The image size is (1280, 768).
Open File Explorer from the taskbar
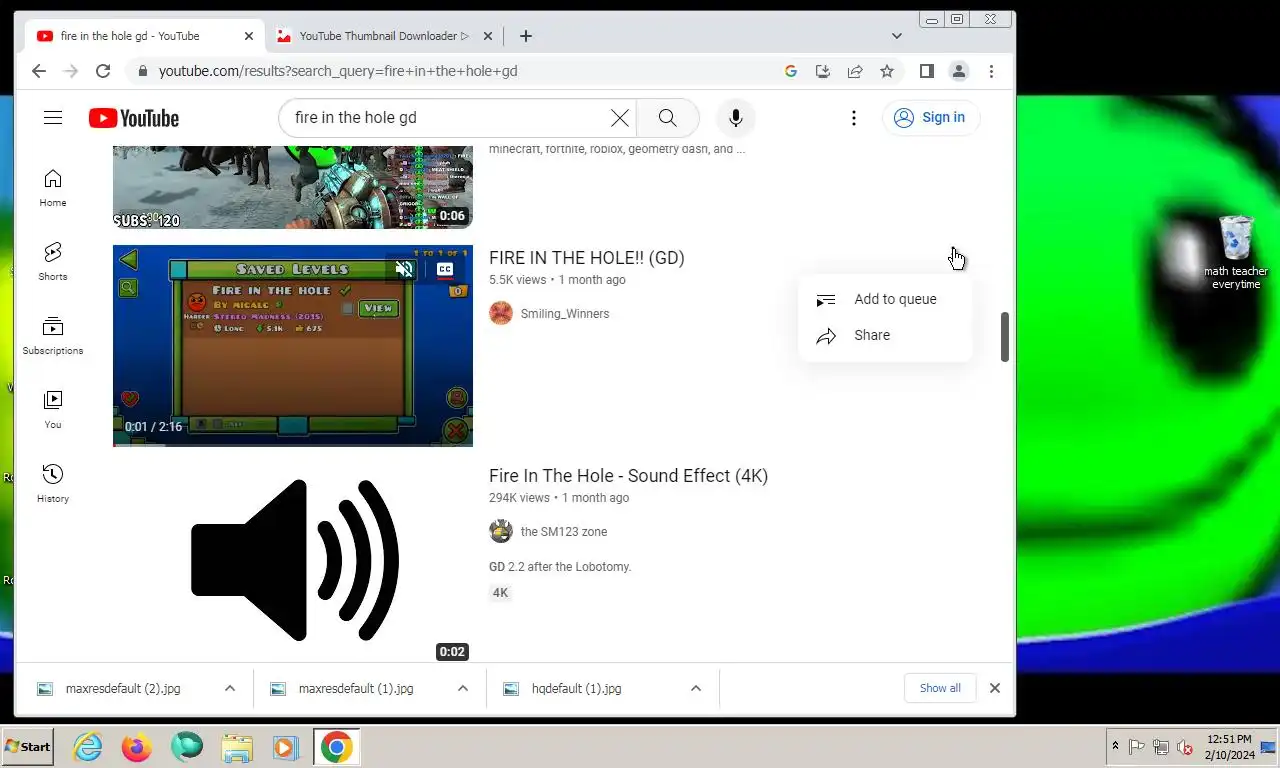(237, 747)
